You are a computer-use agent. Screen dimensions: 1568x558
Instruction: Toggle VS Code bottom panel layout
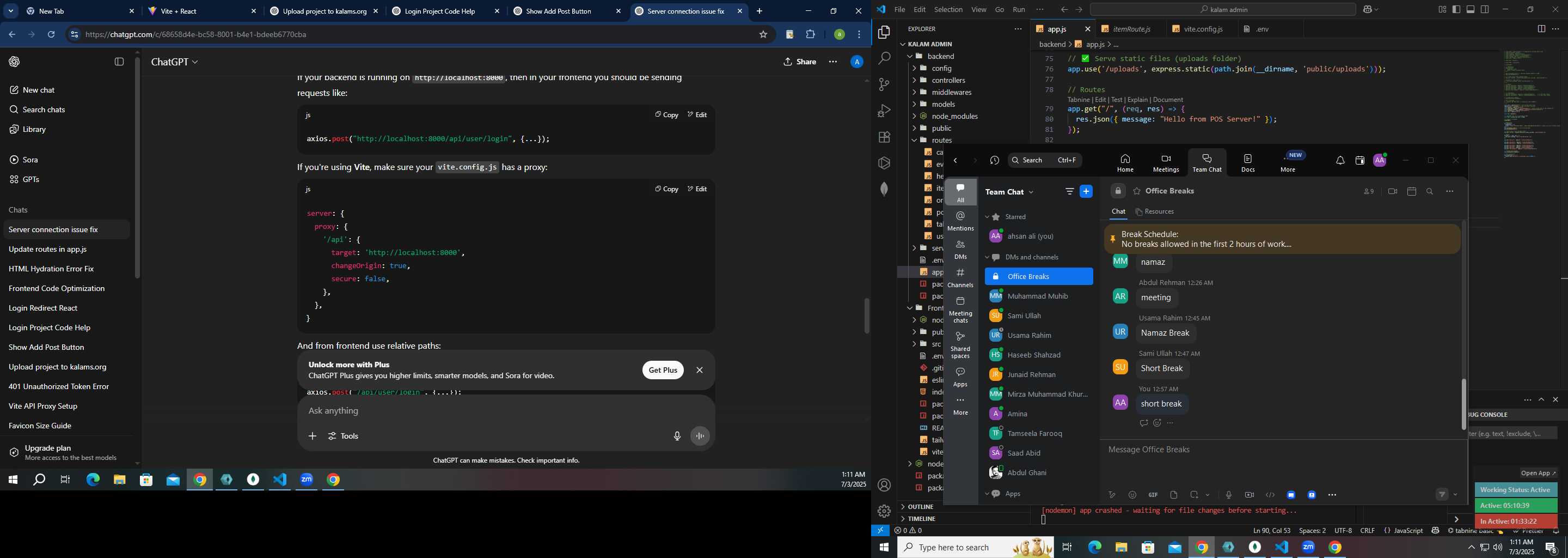point(1471,10)
